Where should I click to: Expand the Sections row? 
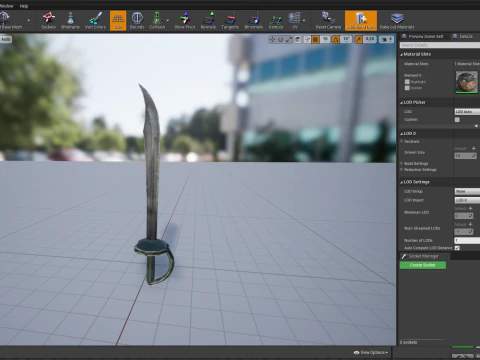point(401,142)
